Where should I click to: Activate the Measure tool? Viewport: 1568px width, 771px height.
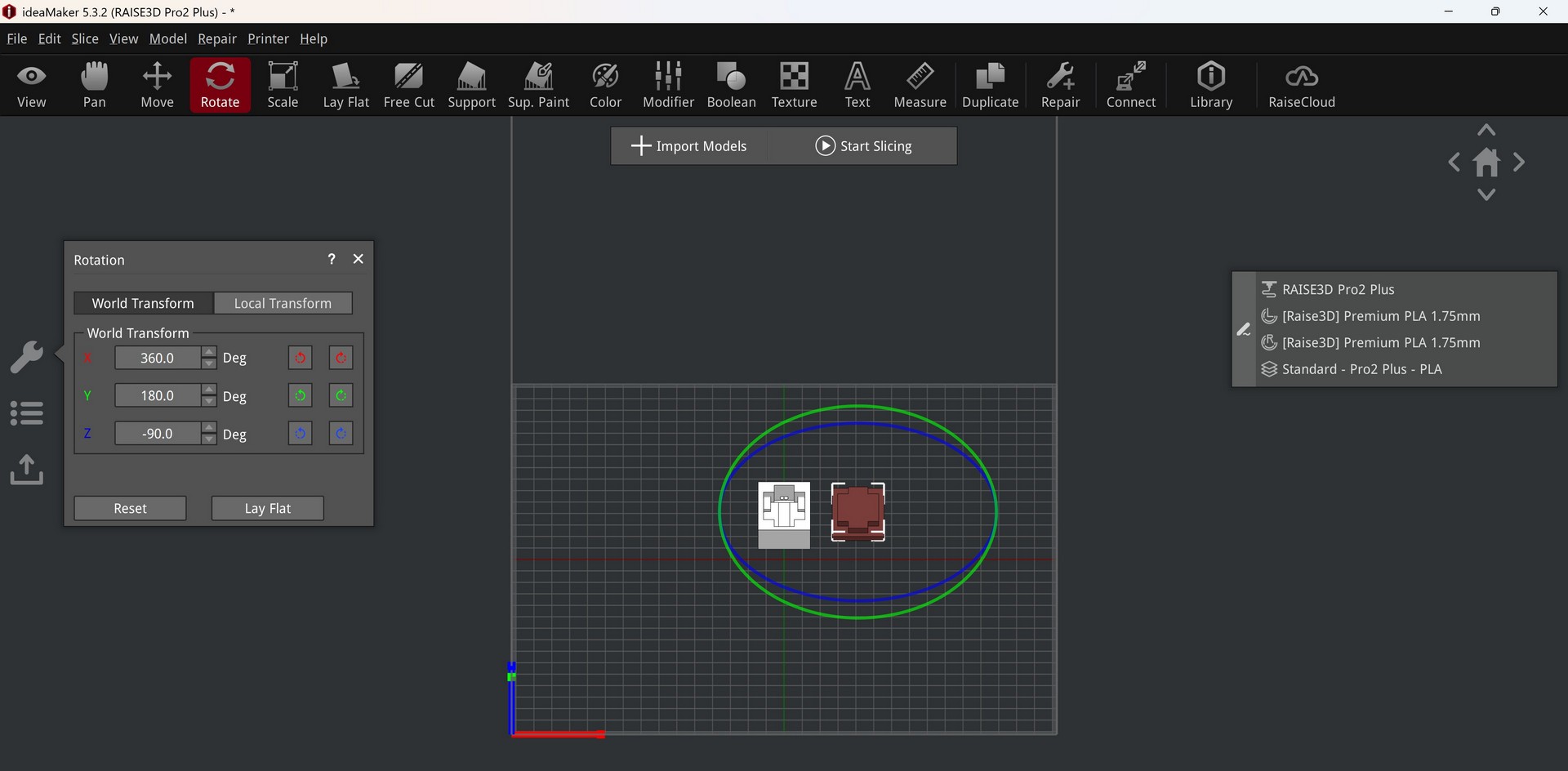click(920, 85)
